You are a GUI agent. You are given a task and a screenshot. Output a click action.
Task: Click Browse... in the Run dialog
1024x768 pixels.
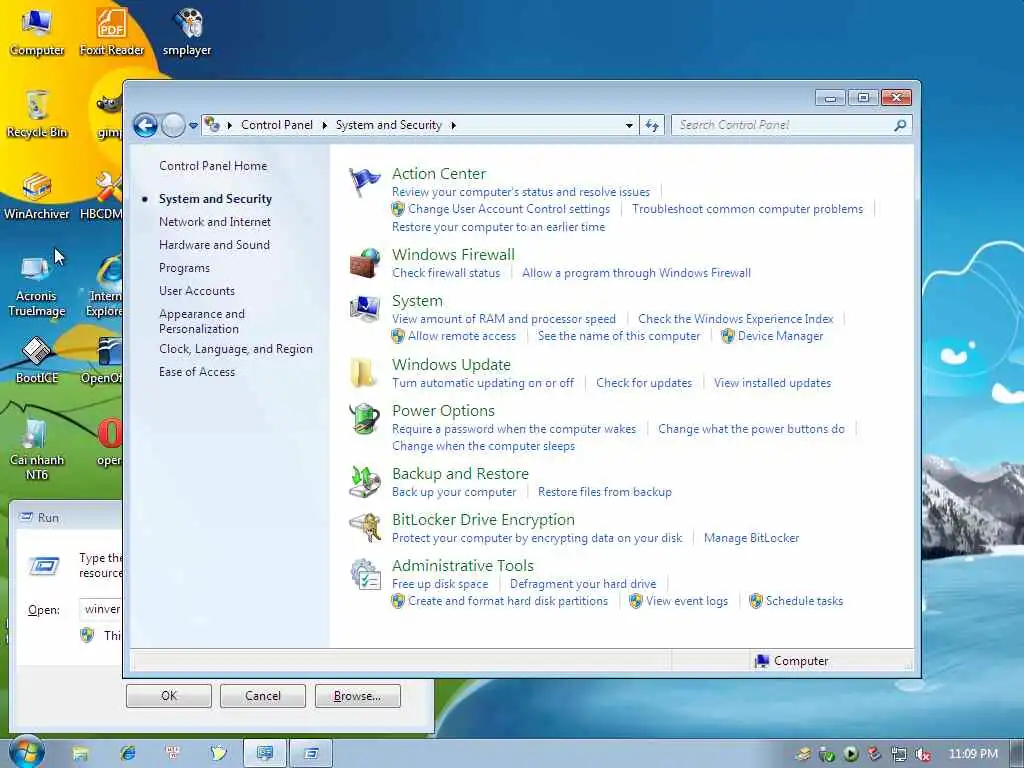click(x=357, y=696)
